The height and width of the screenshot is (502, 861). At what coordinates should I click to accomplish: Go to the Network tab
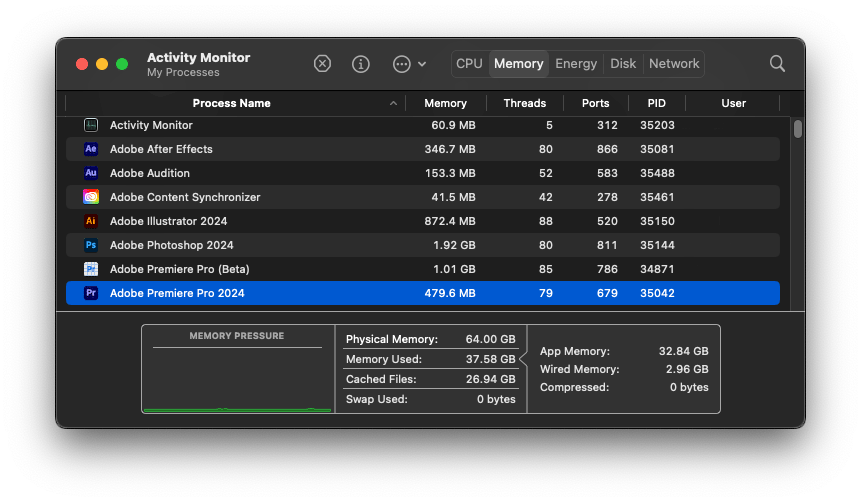tap(674, 64)
